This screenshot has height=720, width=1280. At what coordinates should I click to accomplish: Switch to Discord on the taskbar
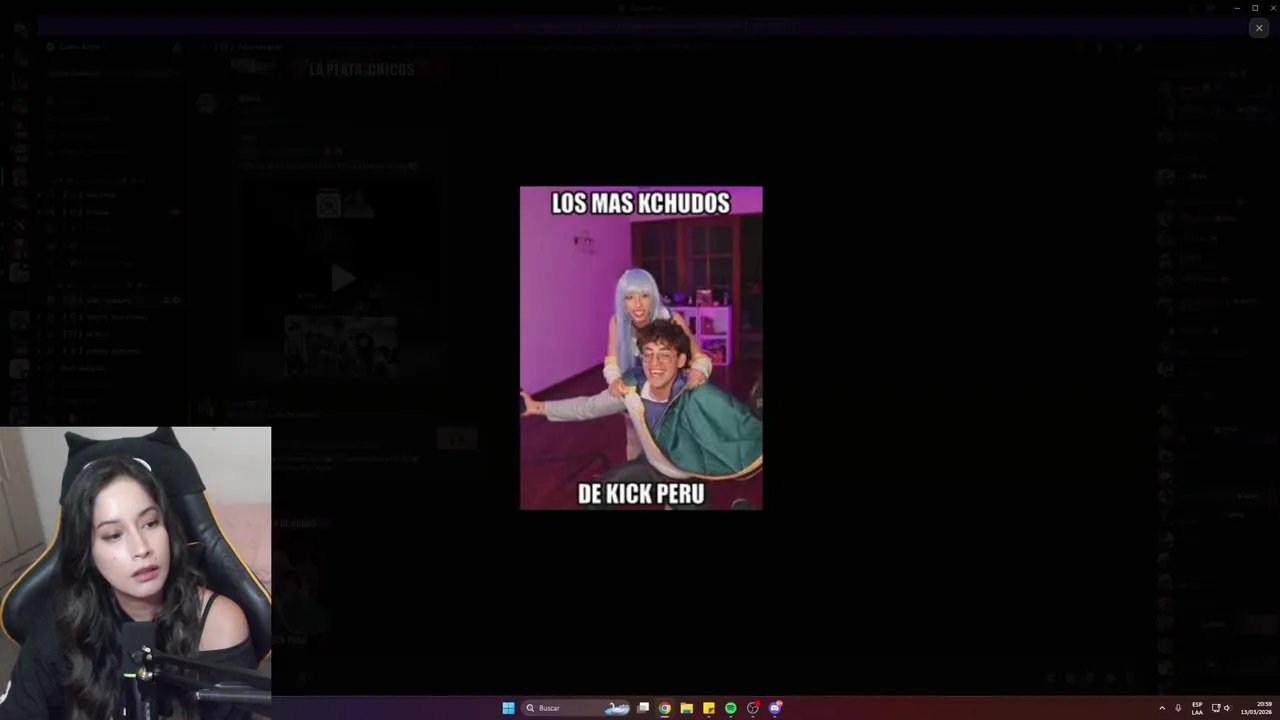pos(775,708)
